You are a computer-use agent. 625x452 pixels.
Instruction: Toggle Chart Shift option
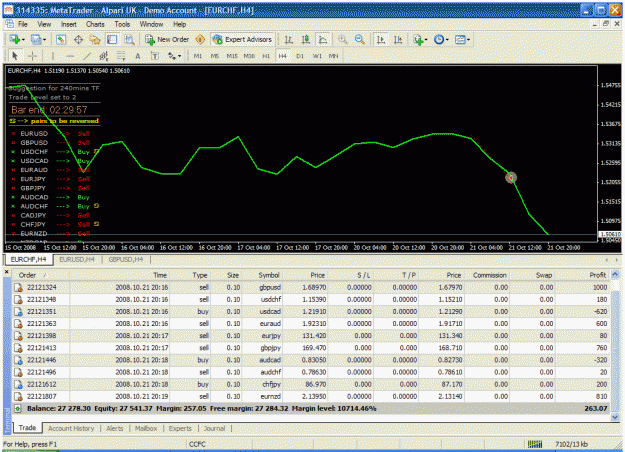click(398, 39)
